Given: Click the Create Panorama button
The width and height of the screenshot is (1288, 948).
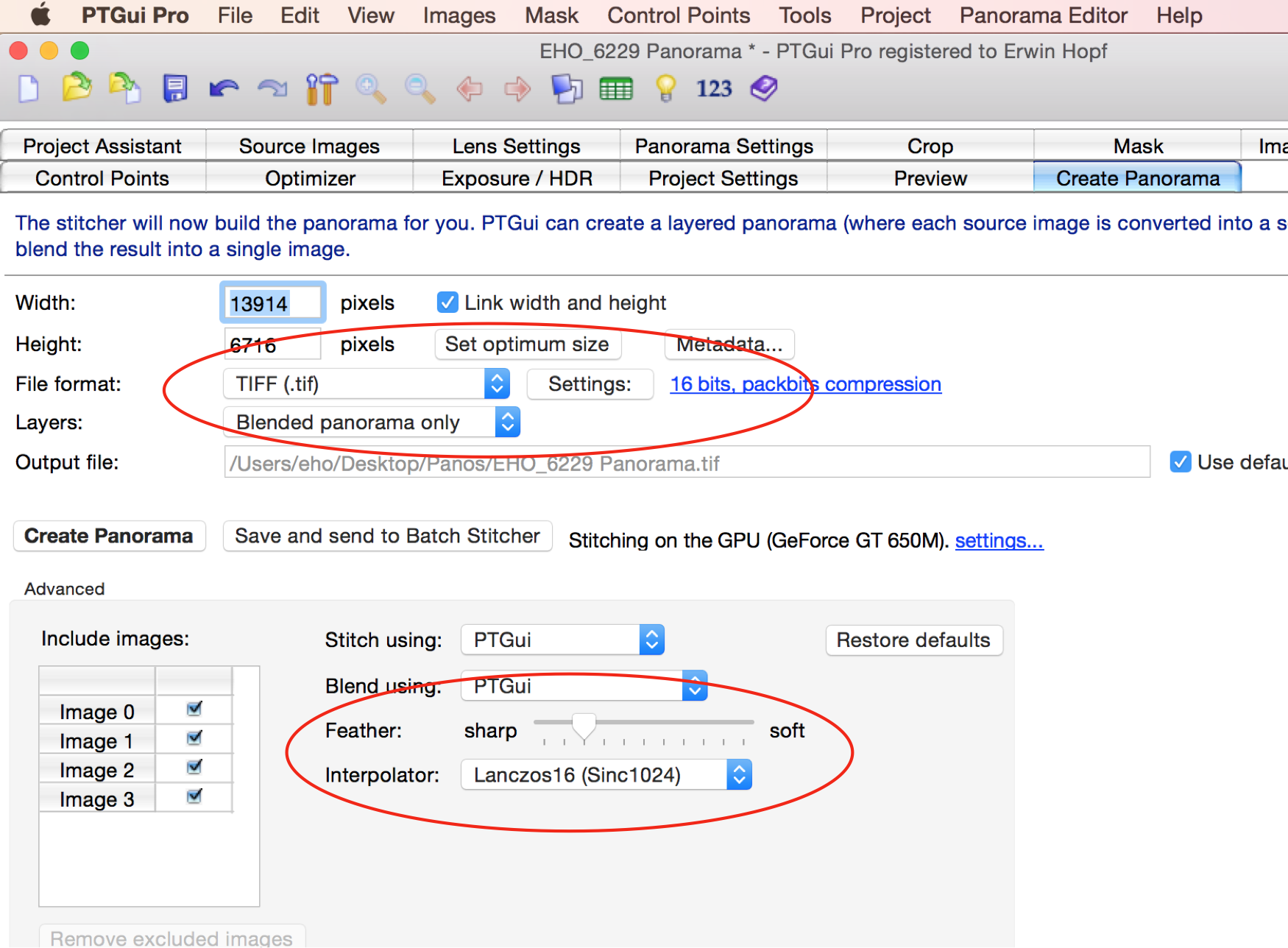Looking at the screenshot, I should (109, 536).
